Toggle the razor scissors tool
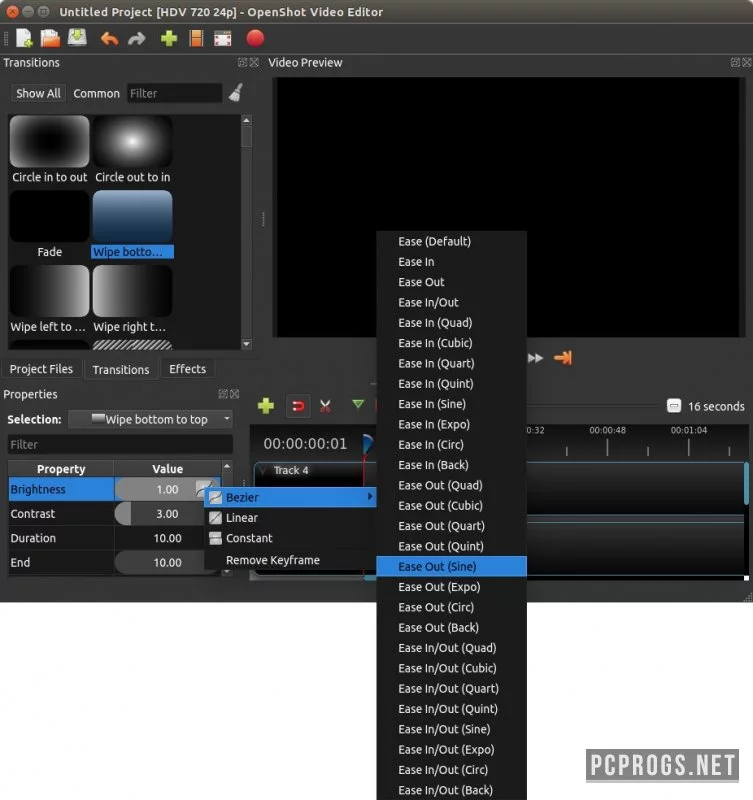The height and width of the screenshot is (800, 753). click(325, 406)
